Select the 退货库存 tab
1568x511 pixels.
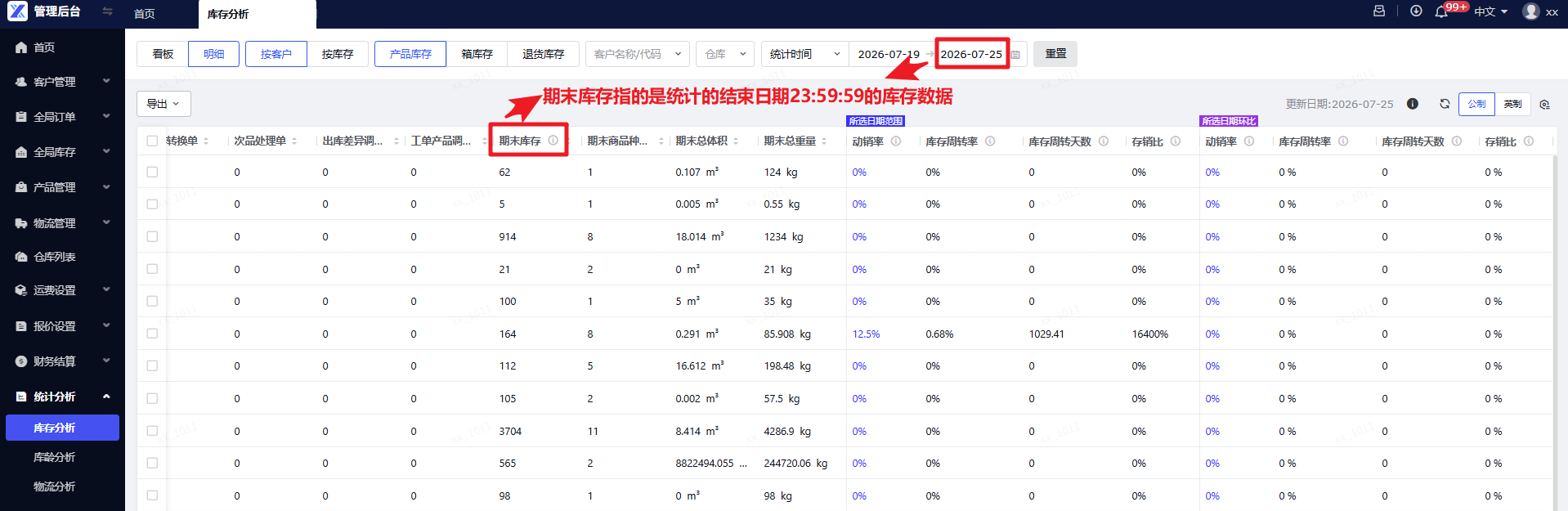pos(543,54)
